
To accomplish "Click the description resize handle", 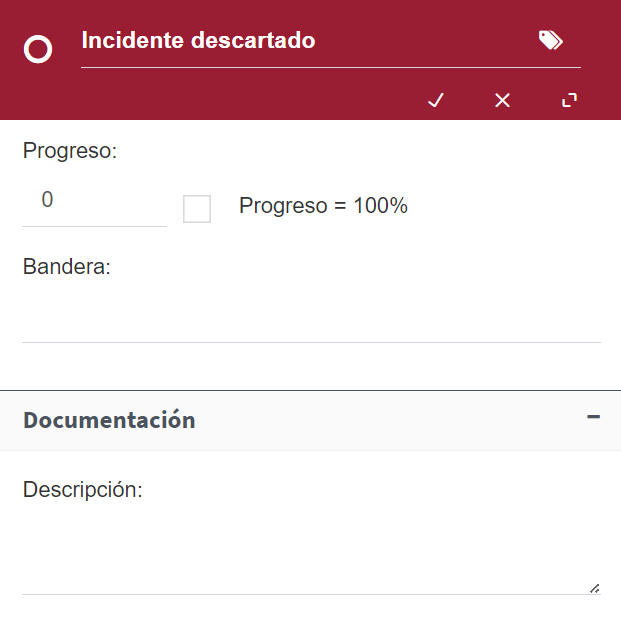I will (x=595, y=588).
